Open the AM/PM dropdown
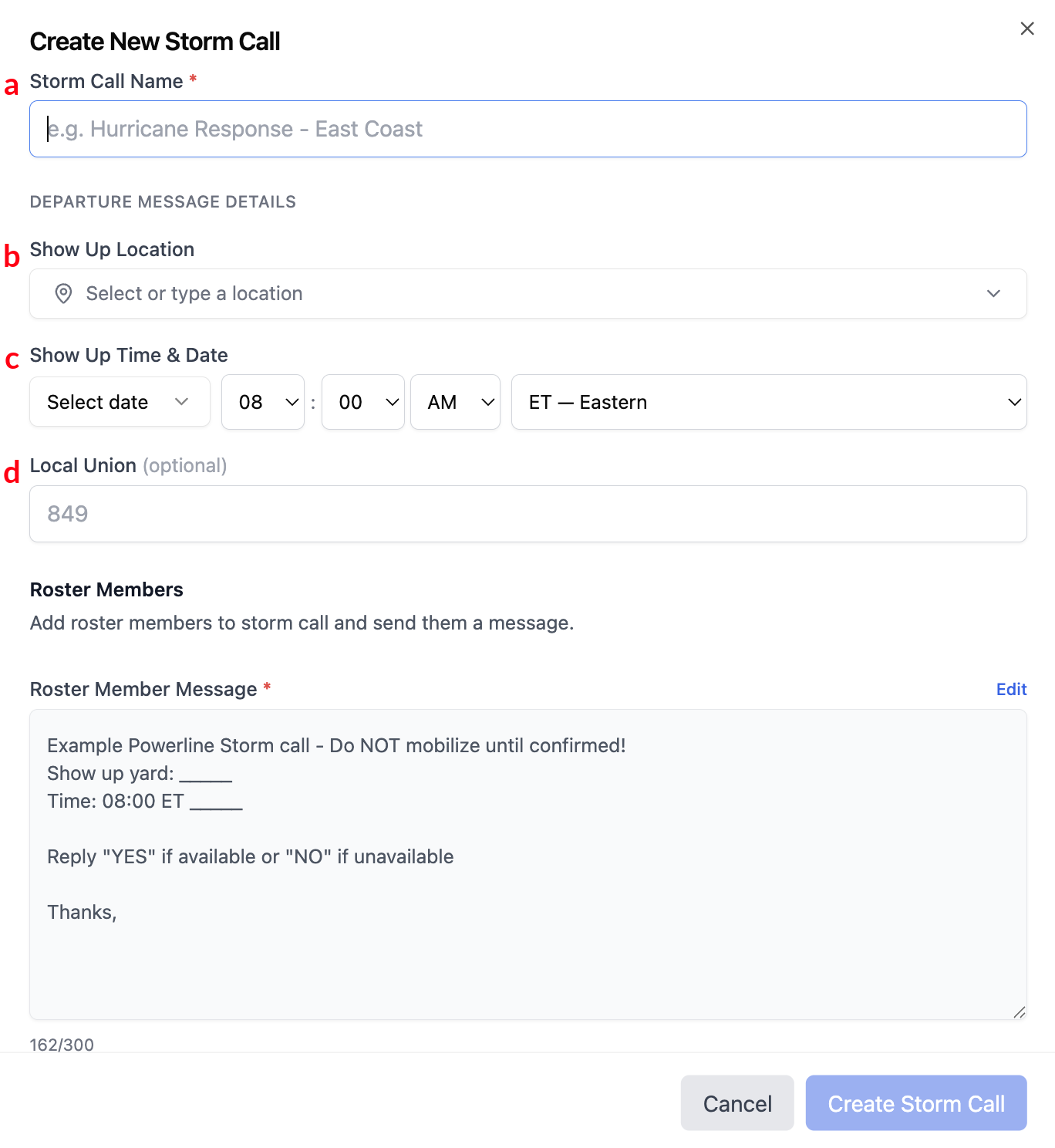 point(455,402)
